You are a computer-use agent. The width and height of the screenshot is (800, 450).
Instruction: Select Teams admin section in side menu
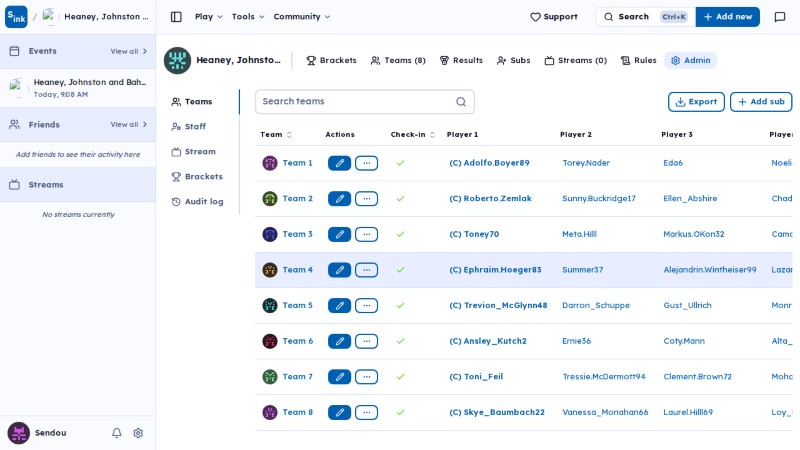[192, 102]
